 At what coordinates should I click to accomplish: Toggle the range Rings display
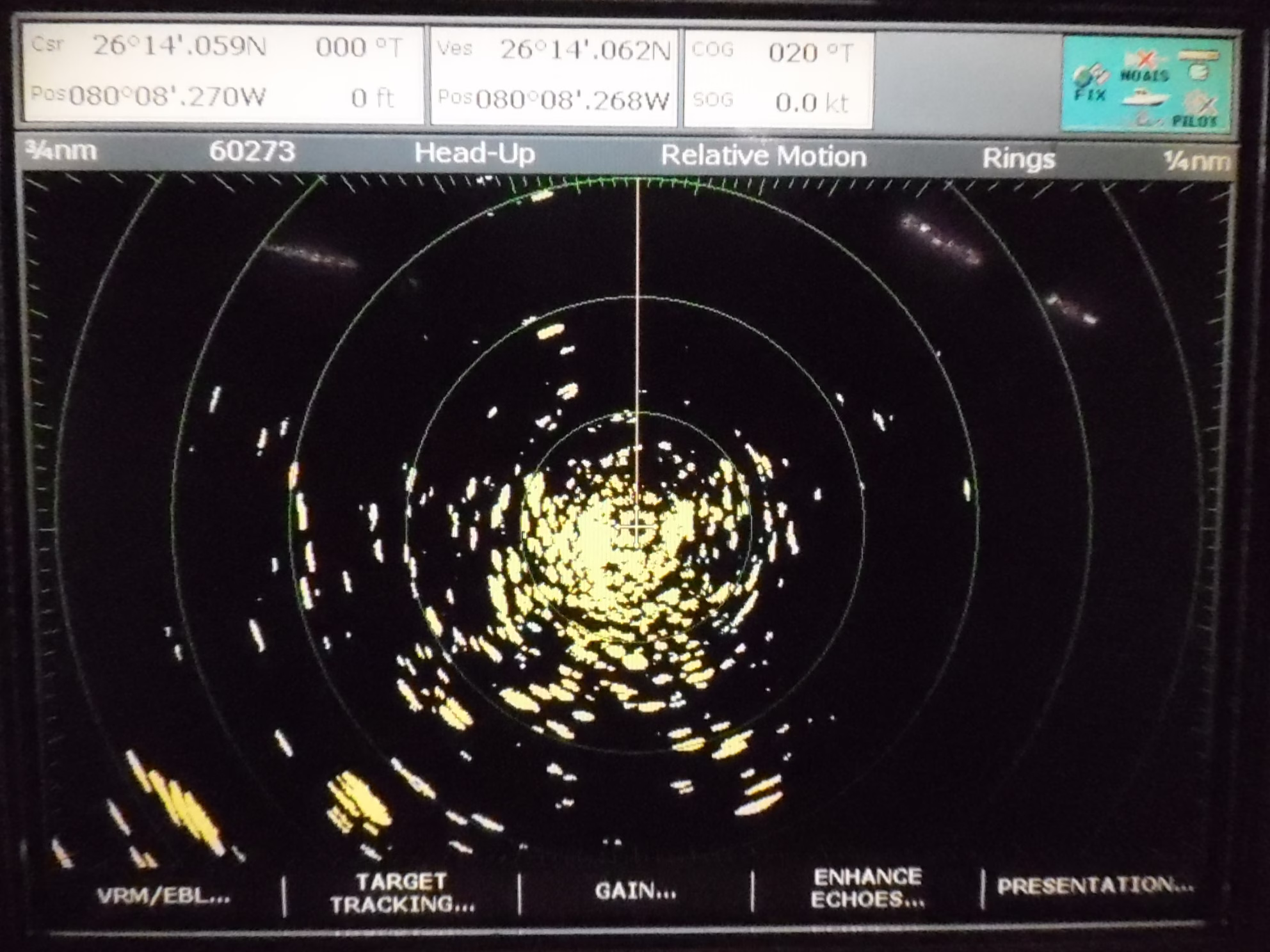1018,159
